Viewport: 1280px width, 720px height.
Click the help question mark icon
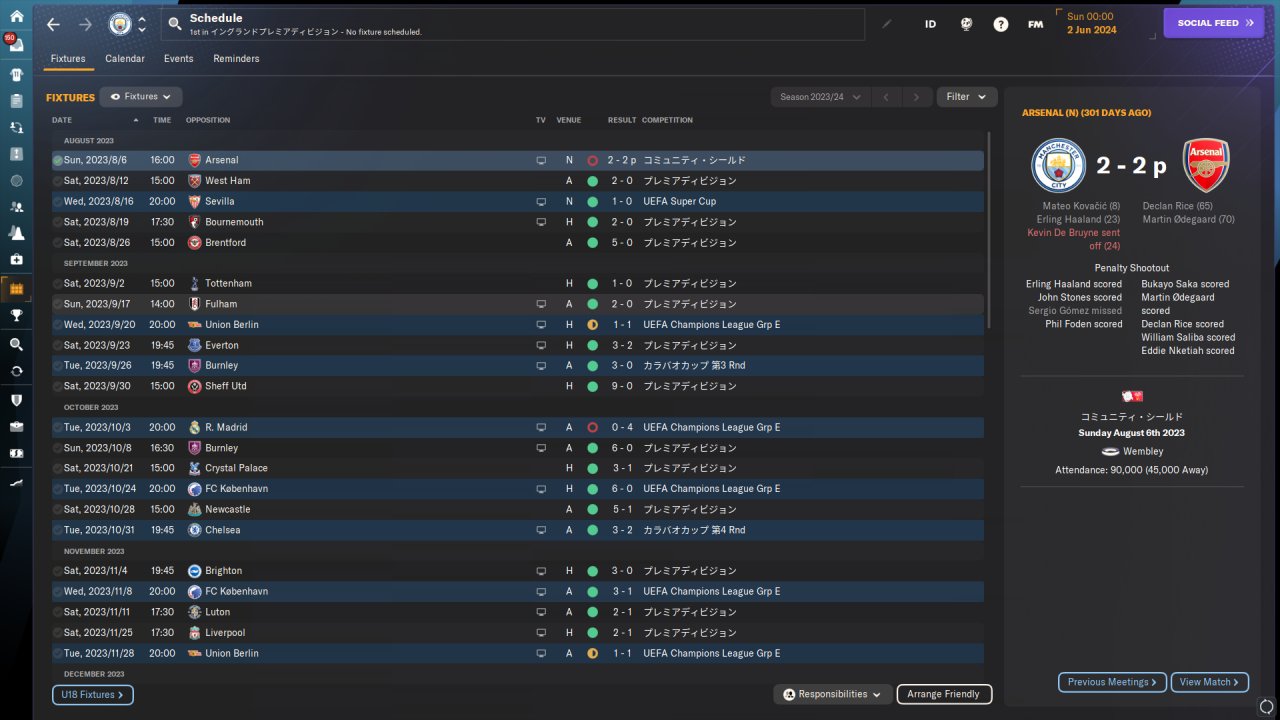(1000, 24)
